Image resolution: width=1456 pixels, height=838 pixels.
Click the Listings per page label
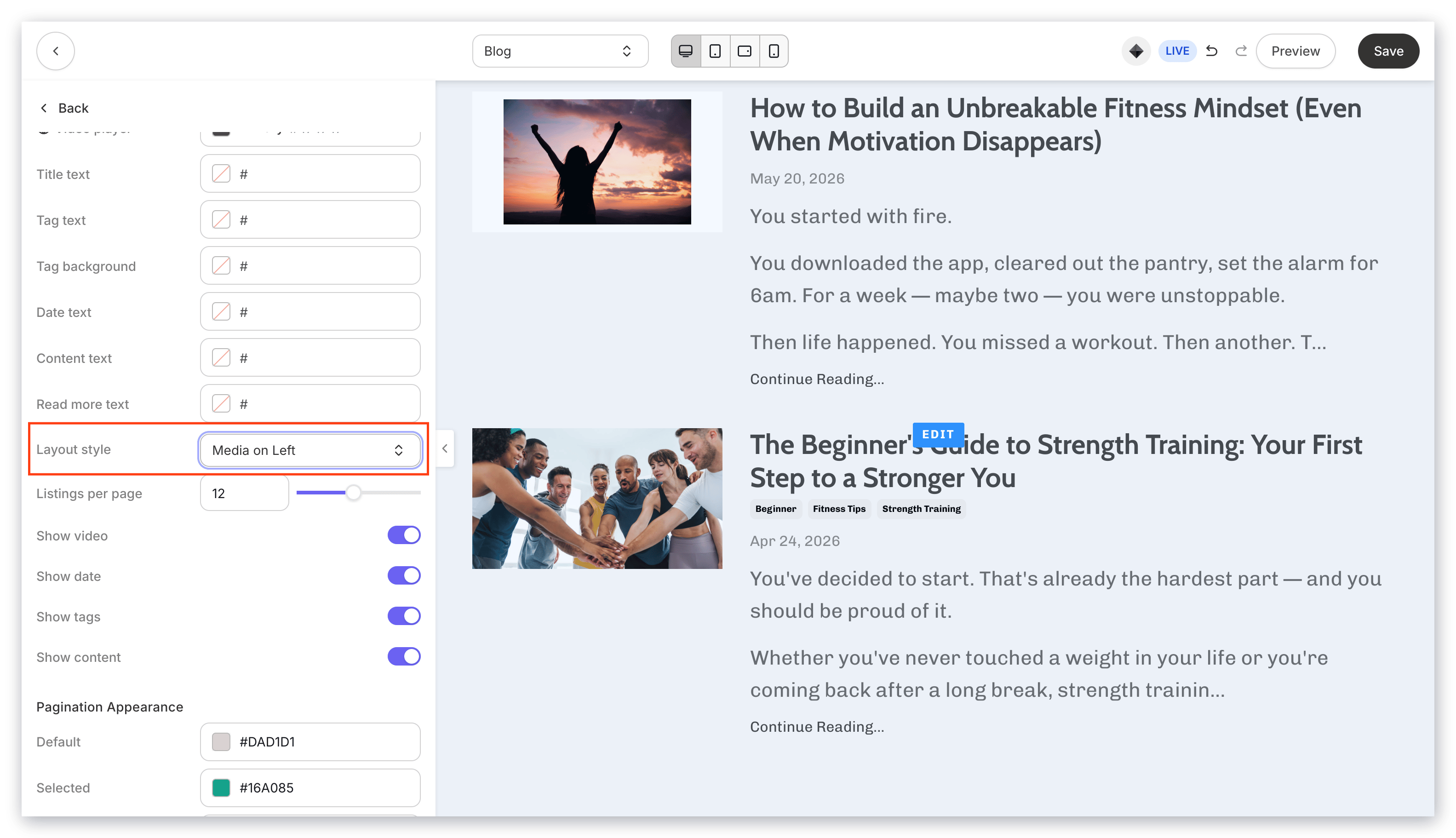click(x=89, y=494)
